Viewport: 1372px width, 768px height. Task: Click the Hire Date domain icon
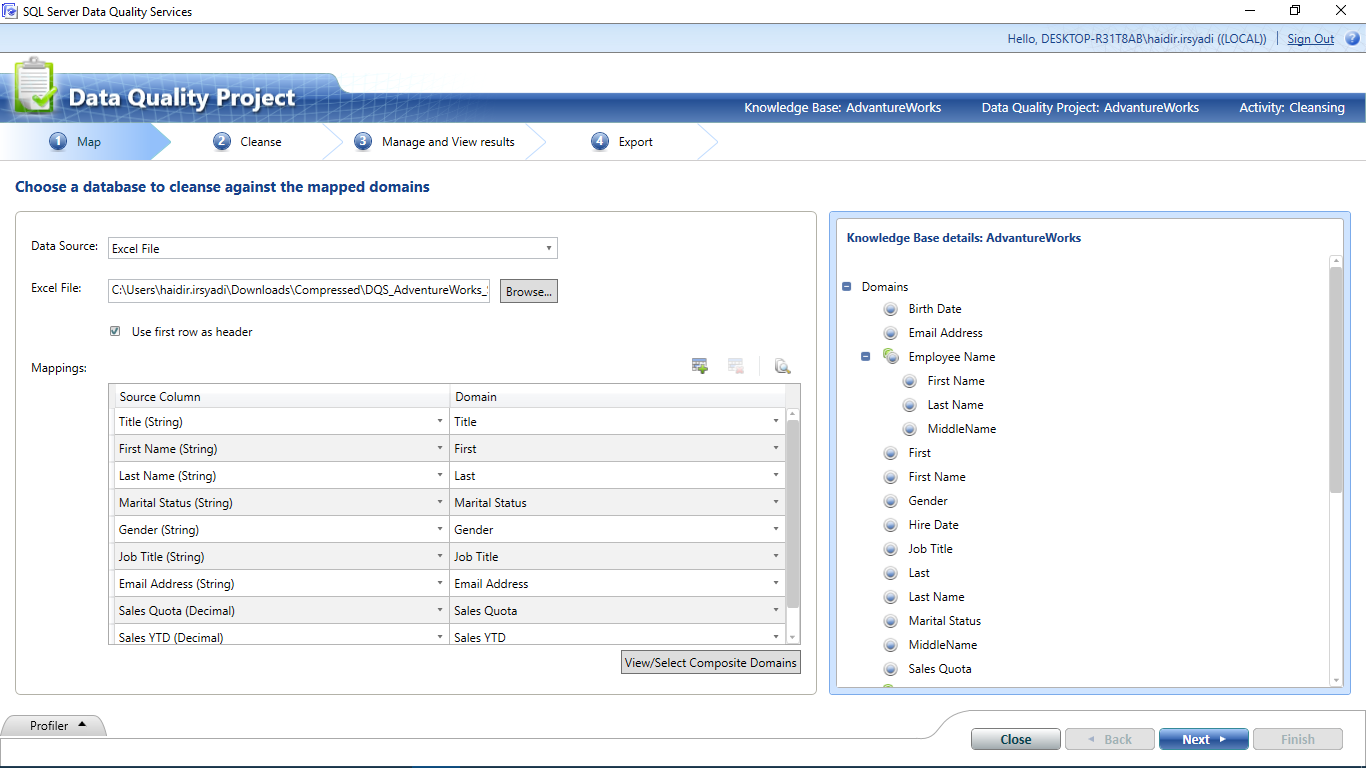[x=890, y=524]
